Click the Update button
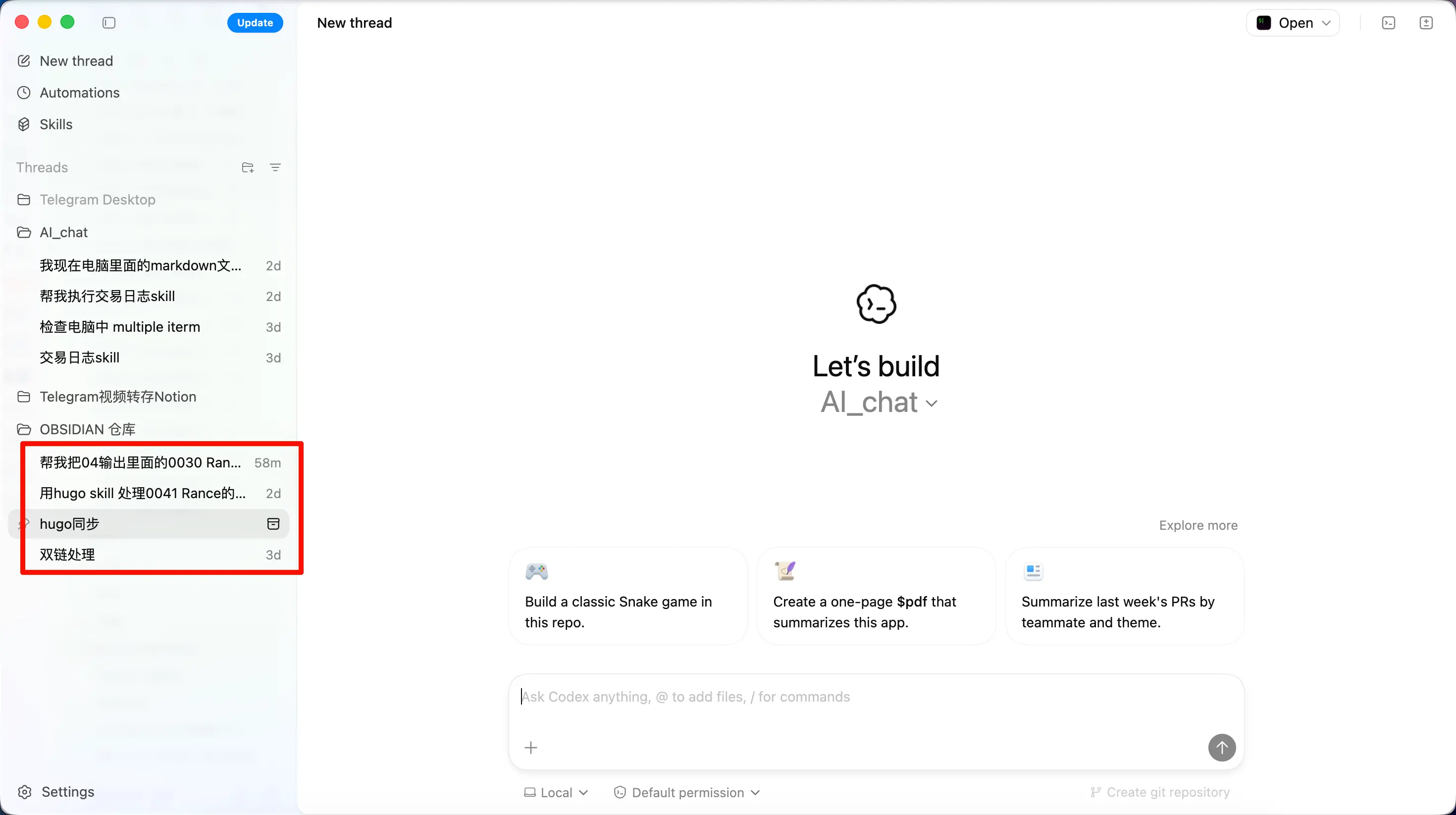Image resolution: width=1456 pixels, height=815 pixels. click(x=255, y=23)
